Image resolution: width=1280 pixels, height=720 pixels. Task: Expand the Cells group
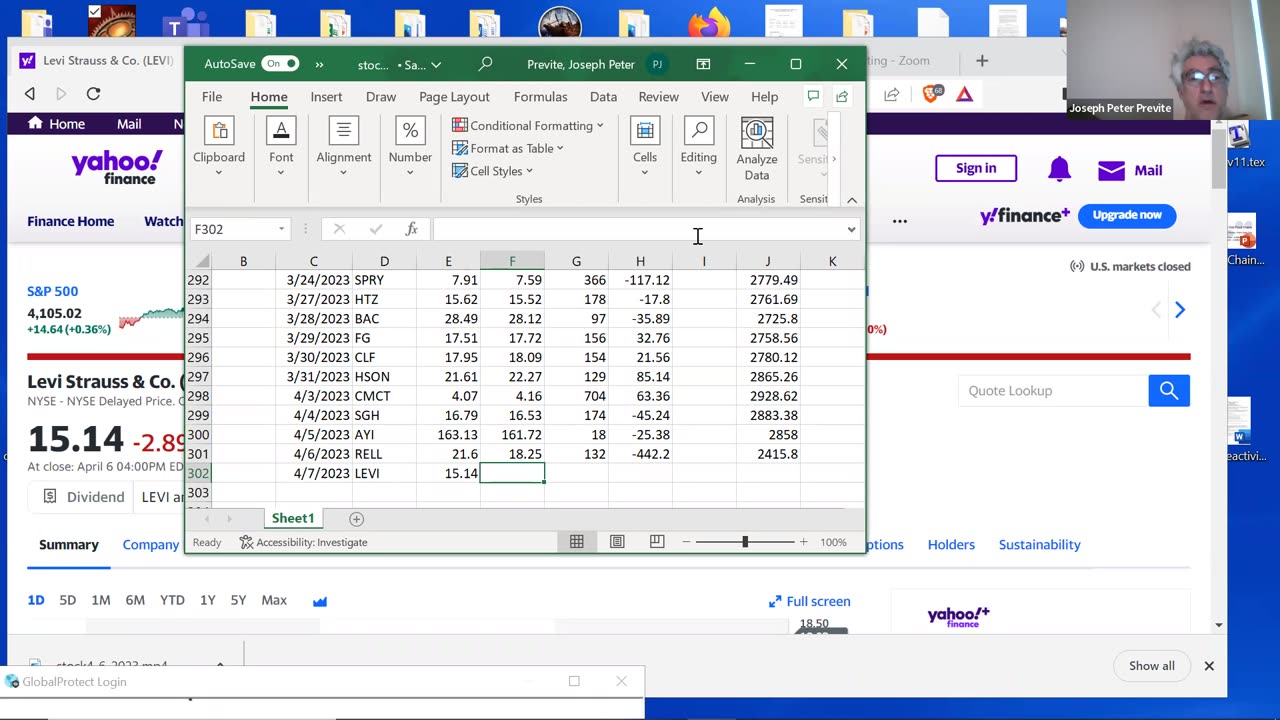pyautogui.click(x=645, y=146)
